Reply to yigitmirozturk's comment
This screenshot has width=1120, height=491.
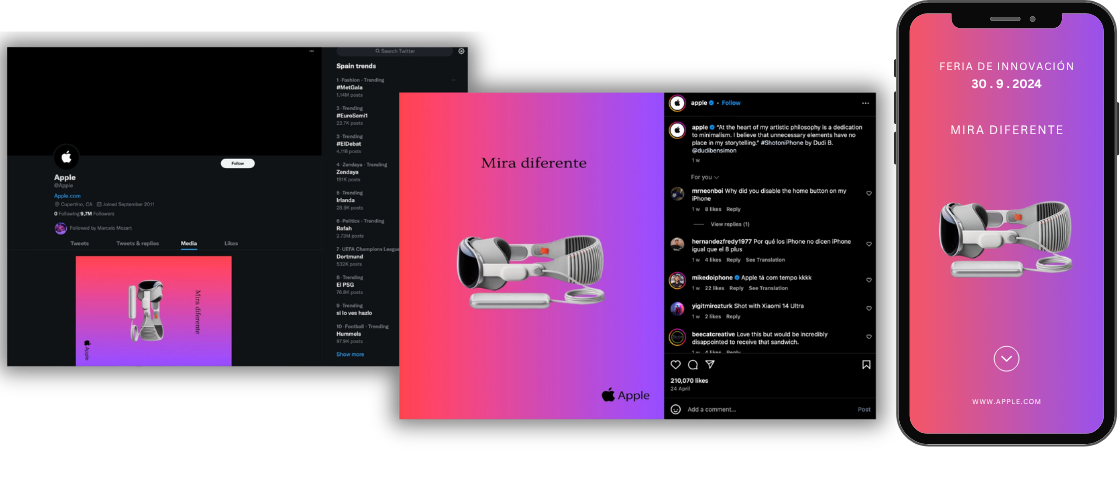[x=734, y=316]
